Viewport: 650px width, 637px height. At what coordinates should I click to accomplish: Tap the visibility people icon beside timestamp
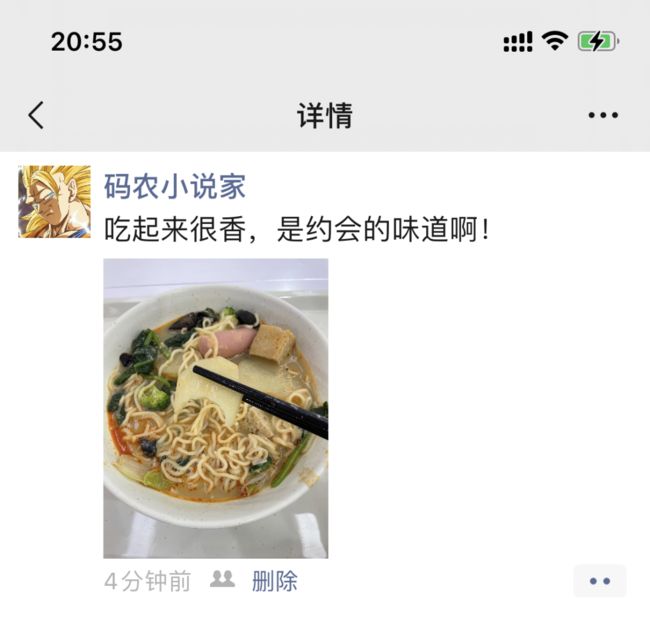tap(222, 579)
